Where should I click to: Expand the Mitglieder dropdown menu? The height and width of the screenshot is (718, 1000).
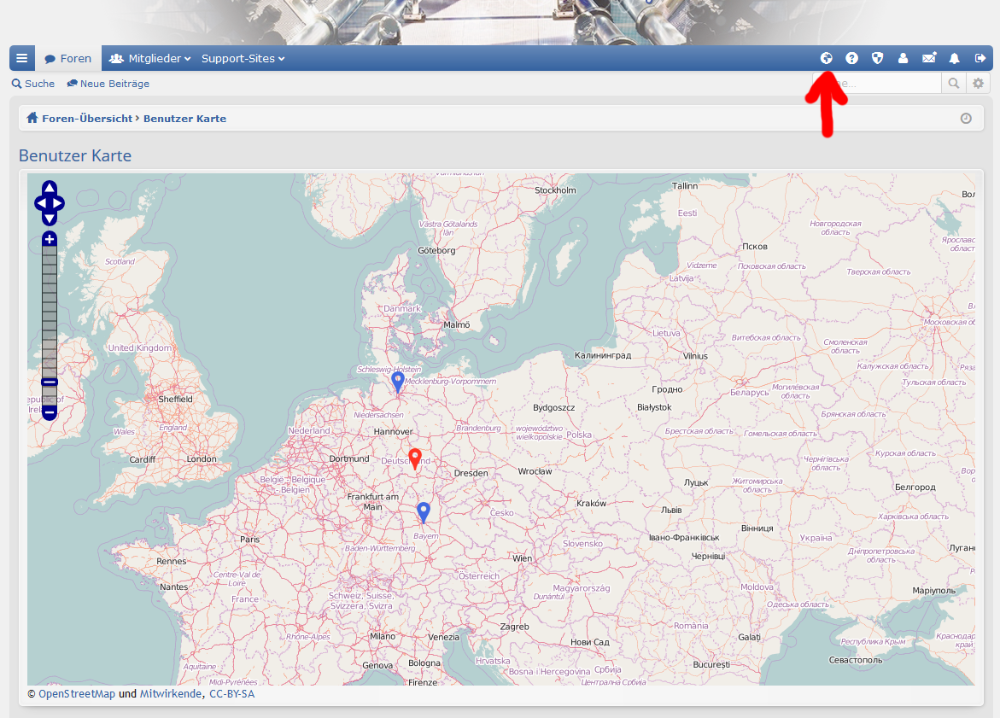(150, 58)
